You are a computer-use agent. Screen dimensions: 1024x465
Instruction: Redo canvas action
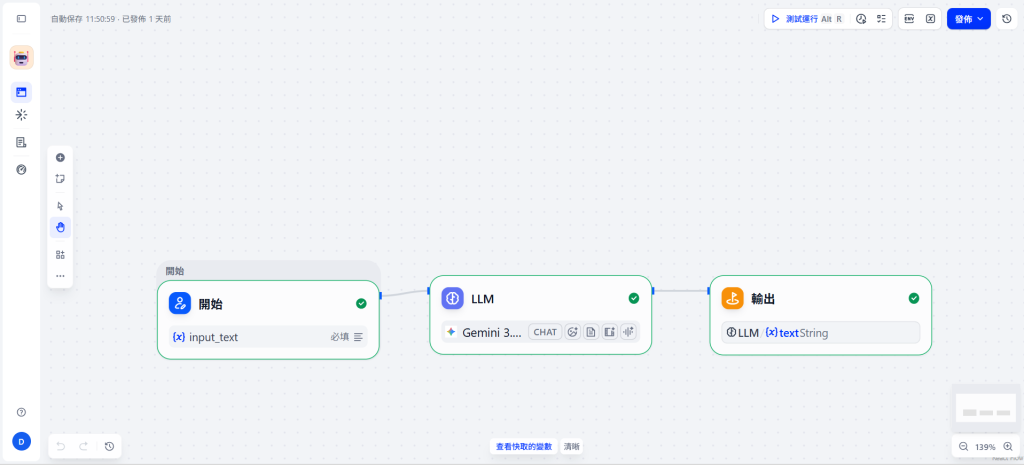coord(84,446)
